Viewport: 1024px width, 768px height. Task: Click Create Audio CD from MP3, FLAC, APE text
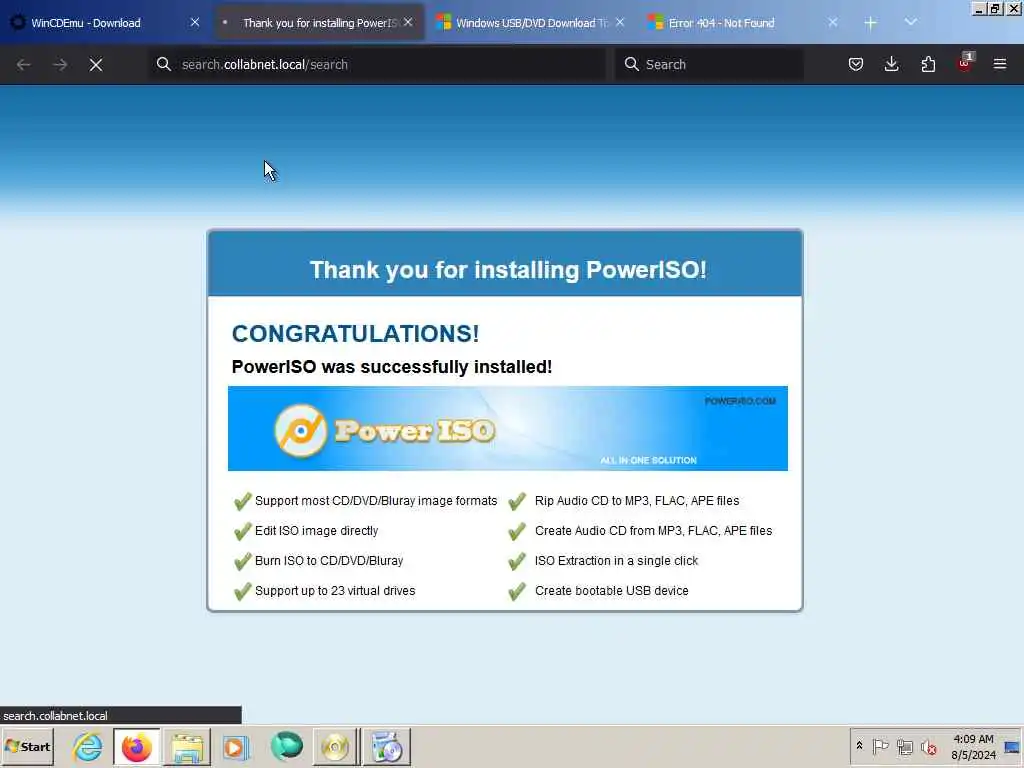pos(654,531)
